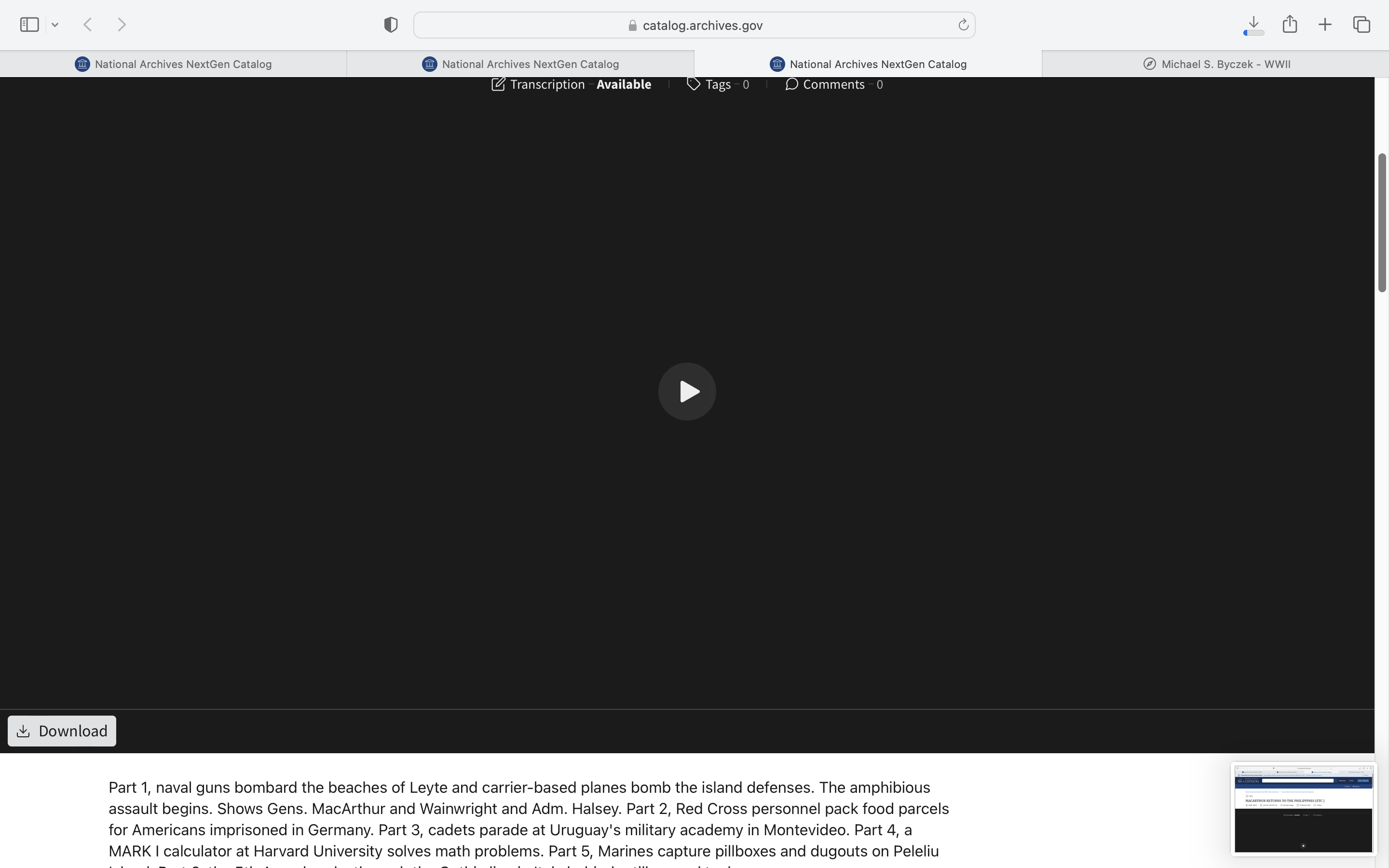
Task: Open the Transcription panel
Action: pos(571,84)
